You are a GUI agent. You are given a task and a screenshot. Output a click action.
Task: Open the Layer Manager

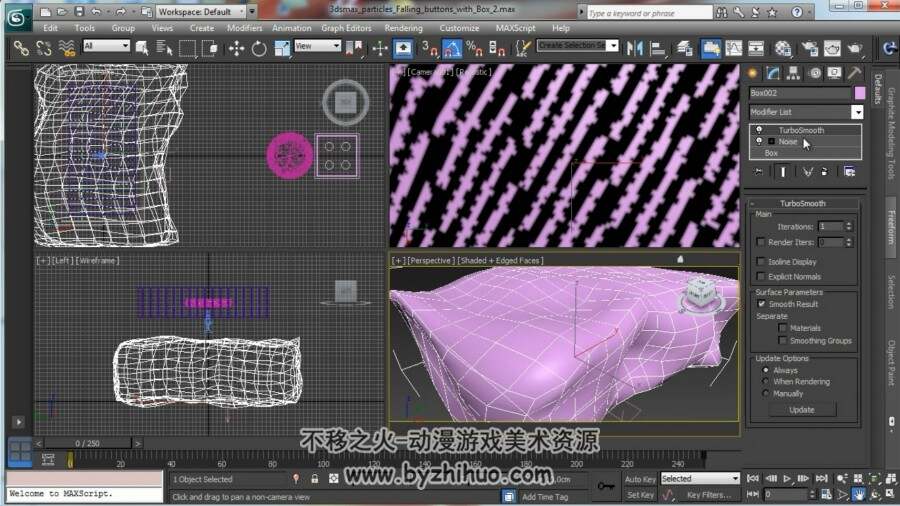pyautogui.click(x=684, y=49)
